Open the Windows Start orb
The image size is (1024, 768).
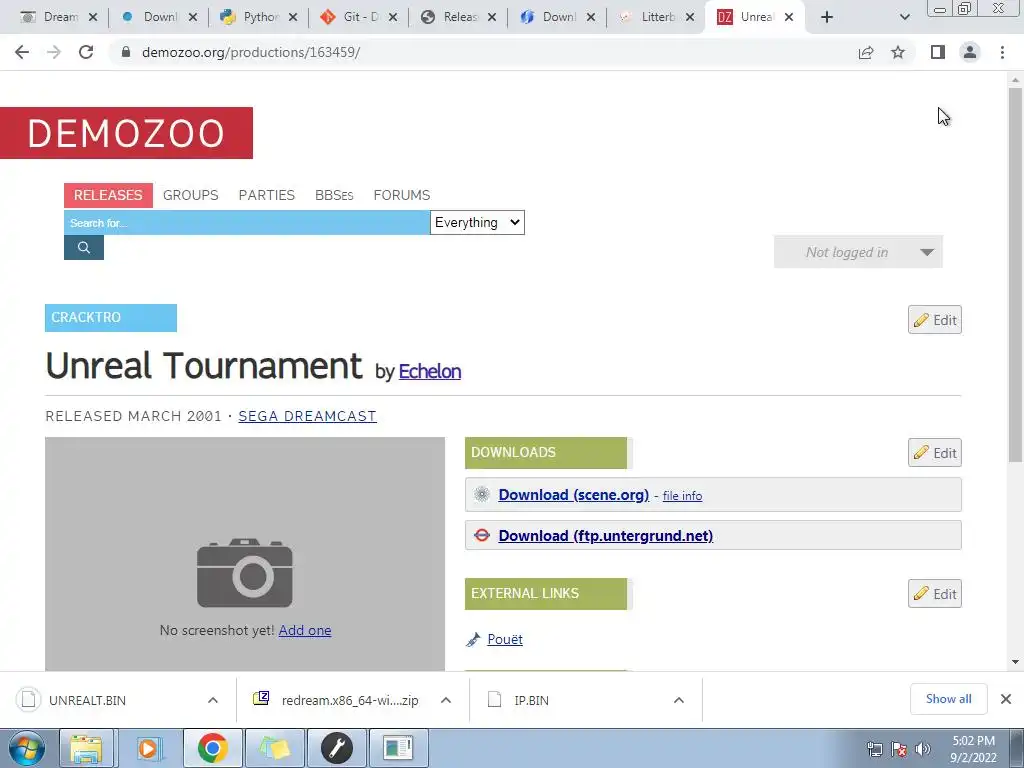tap(27, 748)
